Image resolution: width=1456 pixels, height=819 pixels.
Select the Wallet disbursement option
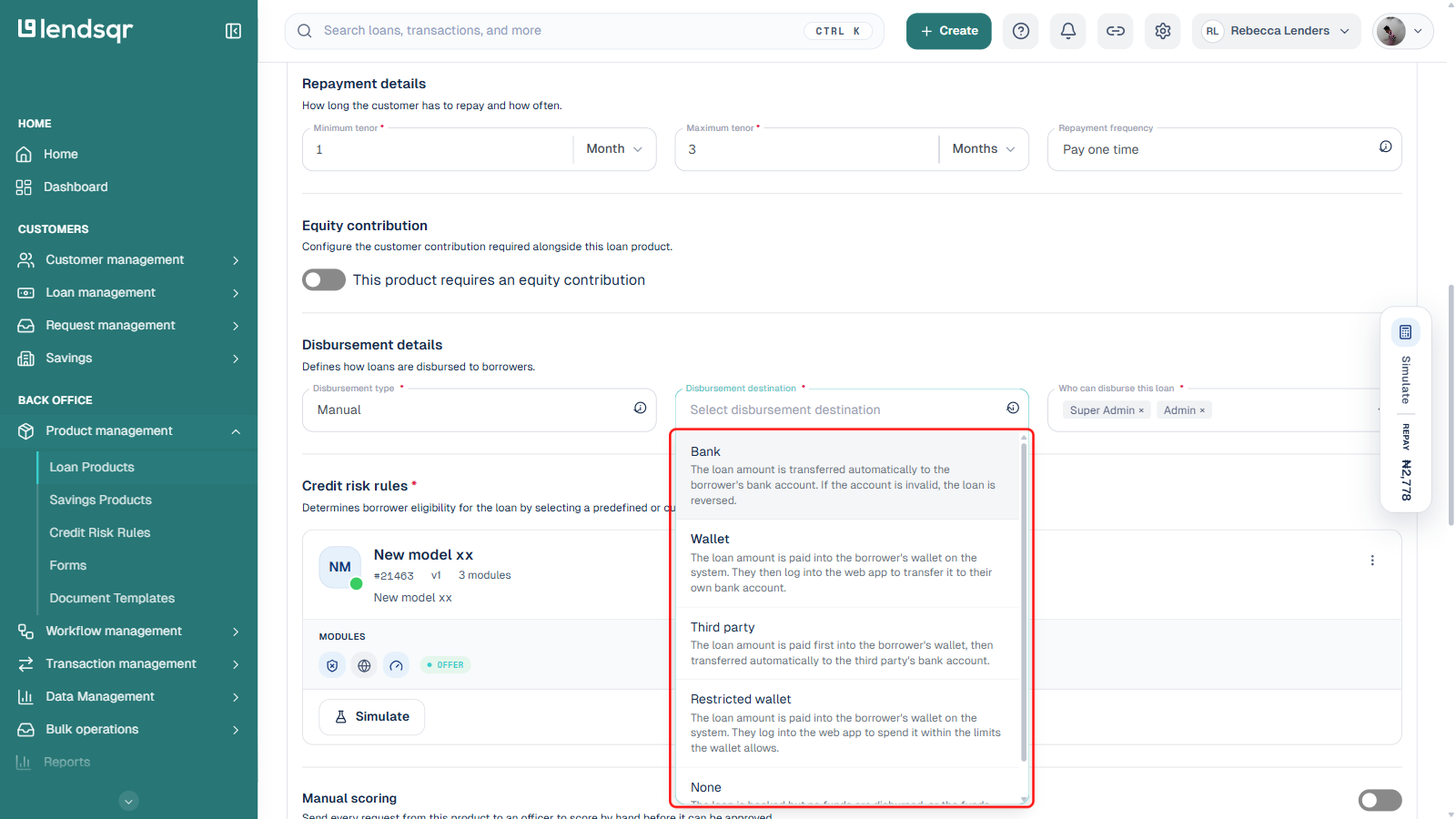click(x=846, y=563)
